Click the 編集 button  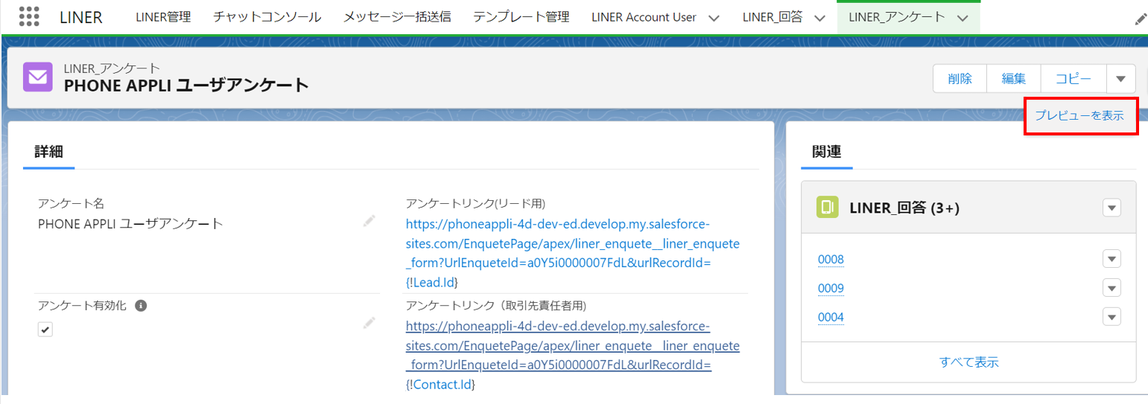(1014, 78)
